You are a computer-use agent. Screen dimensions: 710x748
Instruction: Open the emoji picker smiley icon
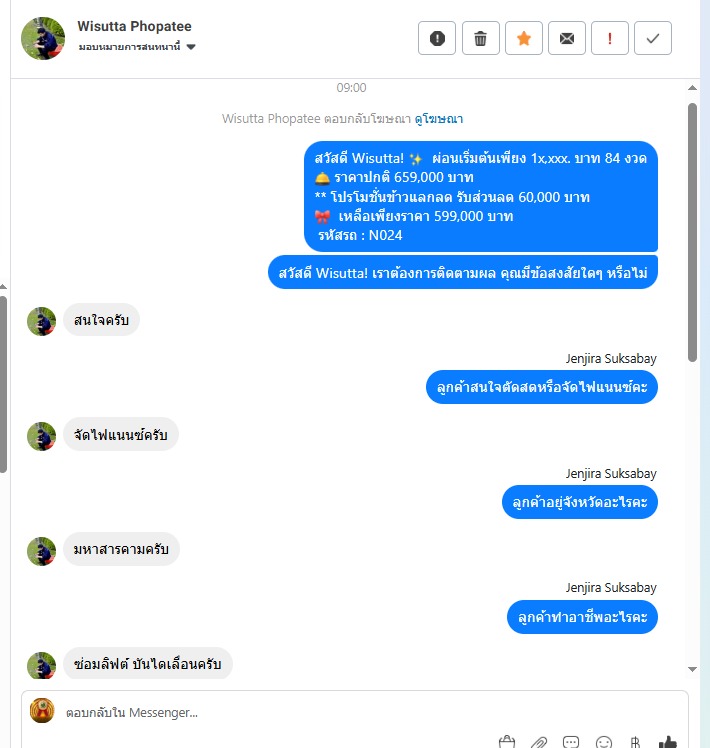coord(604,743)
